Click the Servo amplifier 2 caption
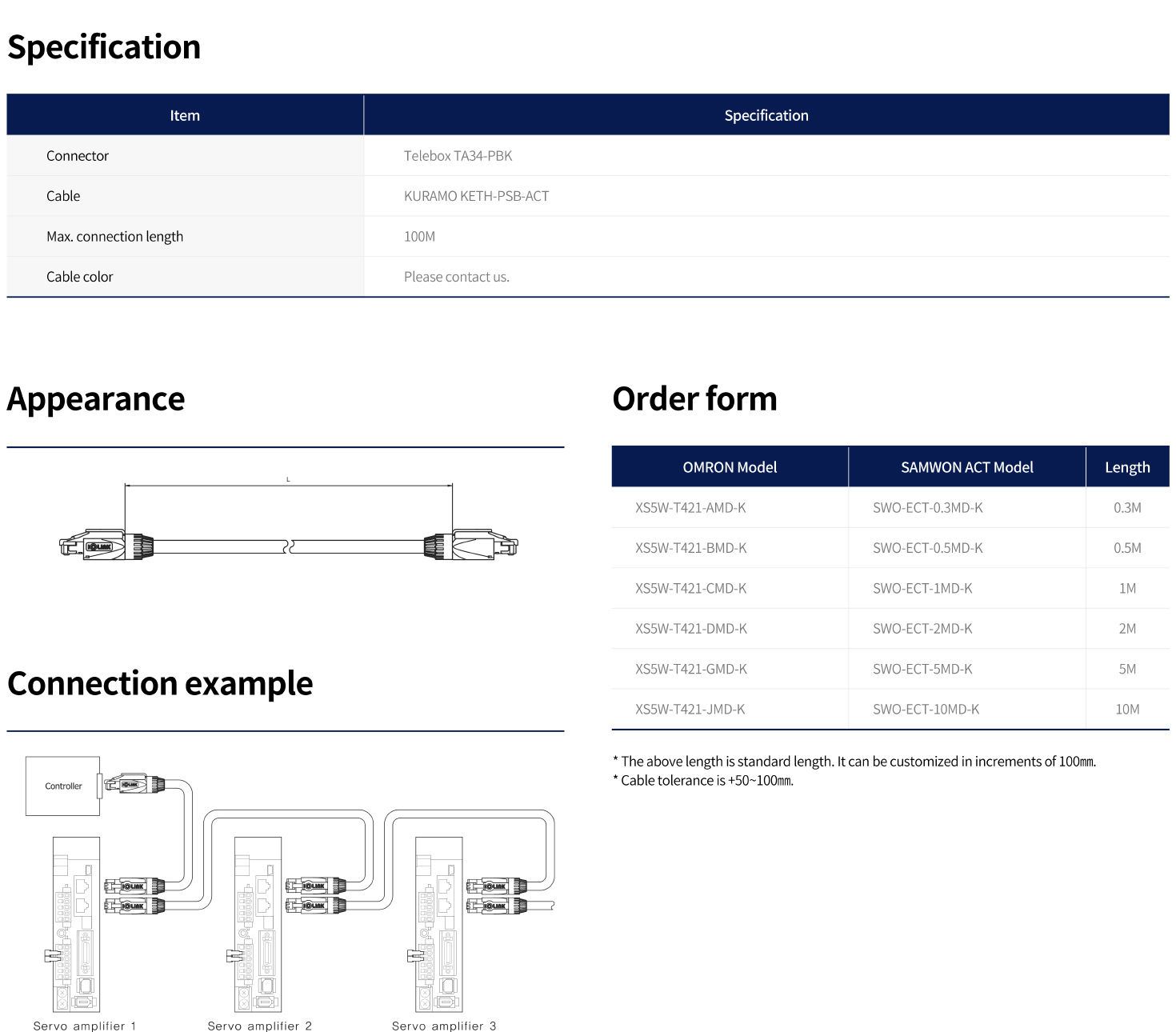The height and width of the screenshot is (1032, 1176). 260,1026
